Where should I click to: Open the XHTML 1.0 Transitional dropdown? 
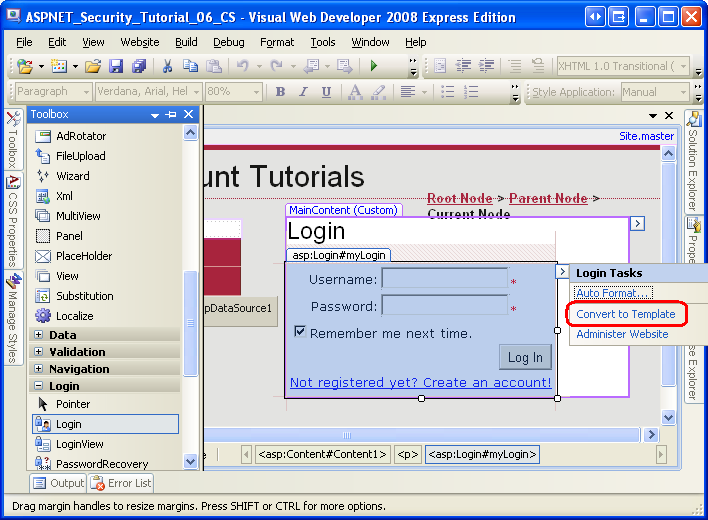pyautogui.click(x=684, y=66)
